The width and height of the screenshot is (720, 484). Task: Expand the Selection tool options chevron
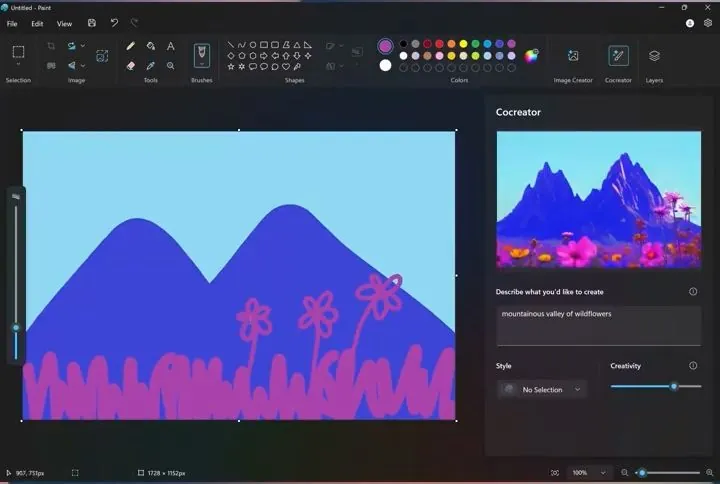18,65
